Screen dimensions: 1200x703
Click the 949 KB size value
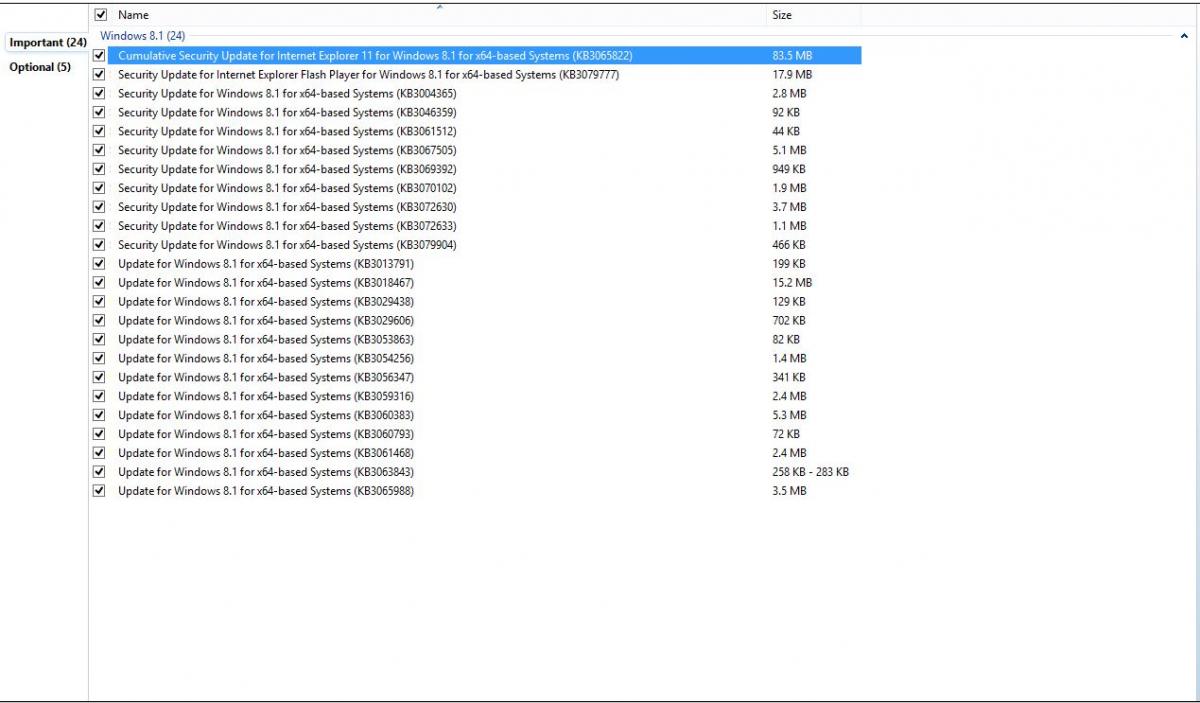[789, 169]
